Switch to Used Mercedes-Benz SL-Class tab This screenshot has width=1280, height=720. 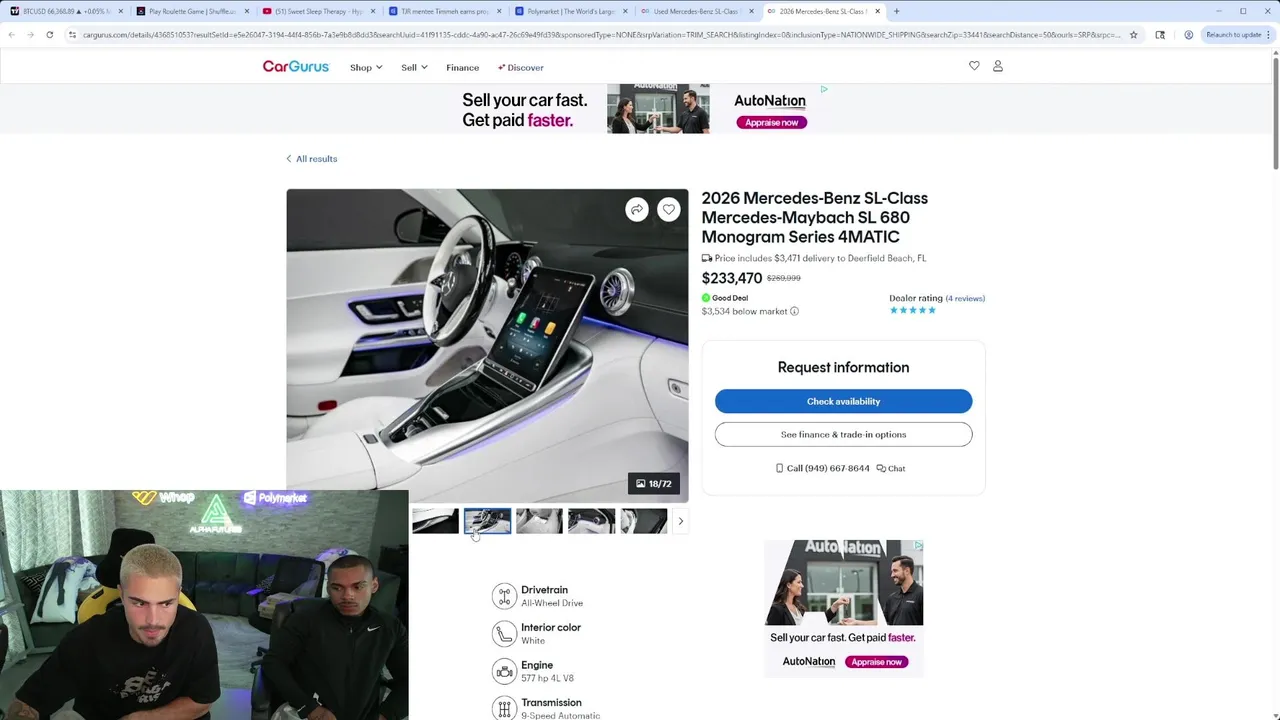695,11
